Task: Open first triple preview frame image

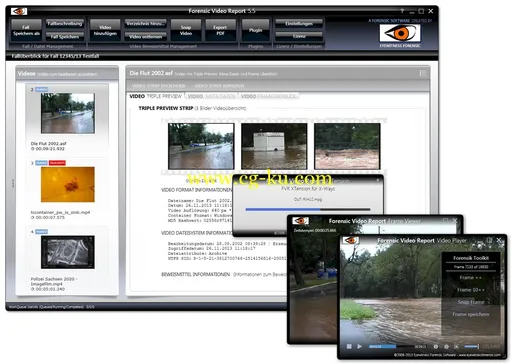Action: (201, 146)
